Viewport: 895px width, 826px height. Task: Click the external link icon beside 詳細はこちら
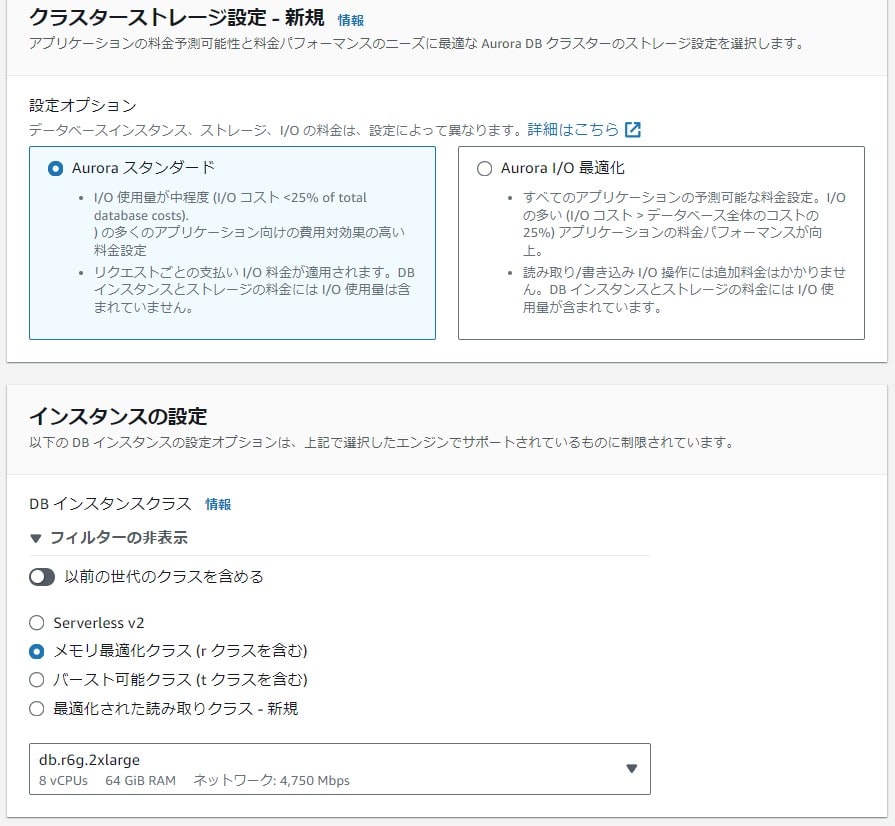click(x=632, y=130)
